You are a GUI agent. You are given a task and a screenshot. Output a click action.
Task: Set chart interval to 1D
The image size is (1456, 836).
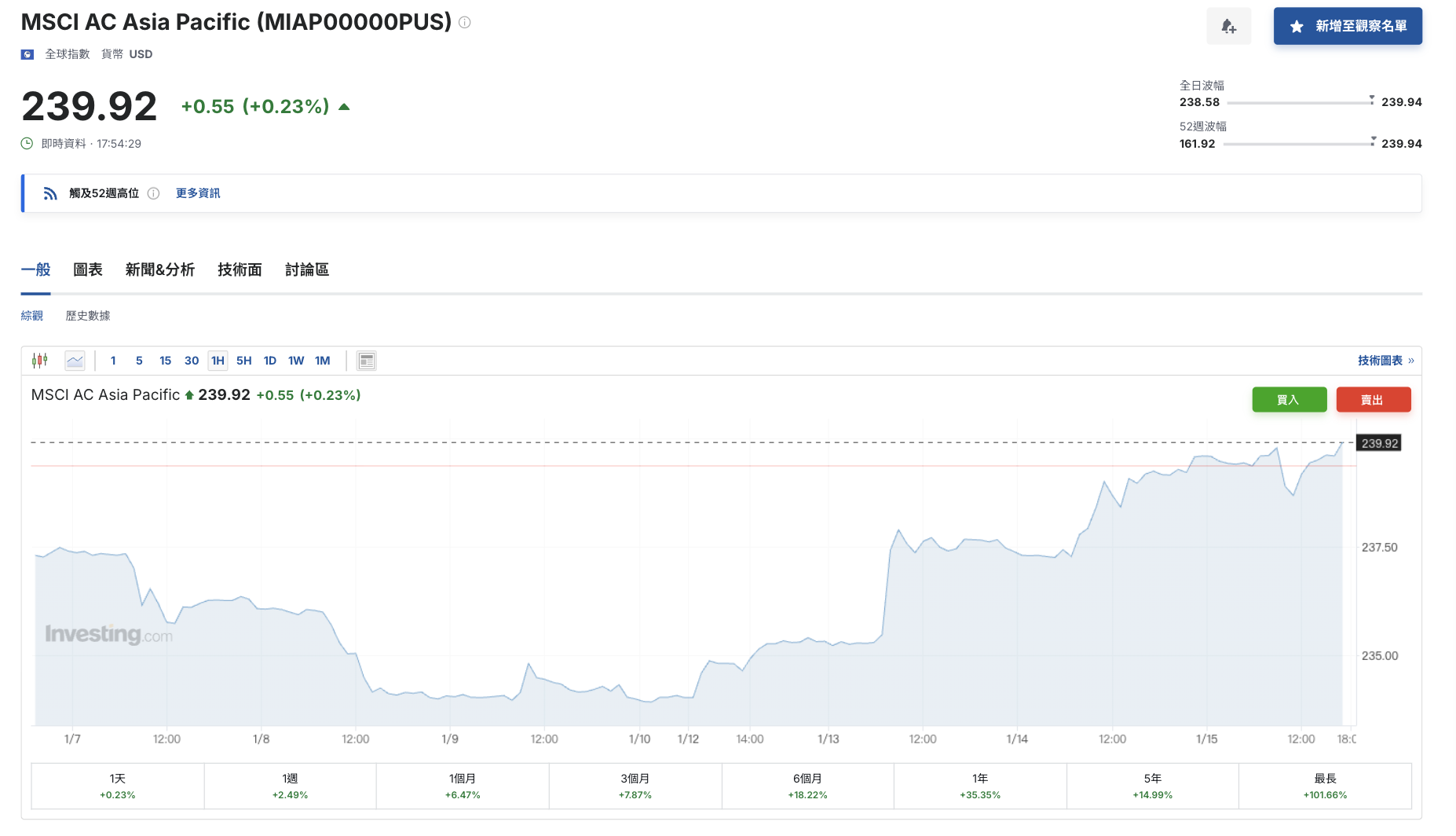coord(270,361)
